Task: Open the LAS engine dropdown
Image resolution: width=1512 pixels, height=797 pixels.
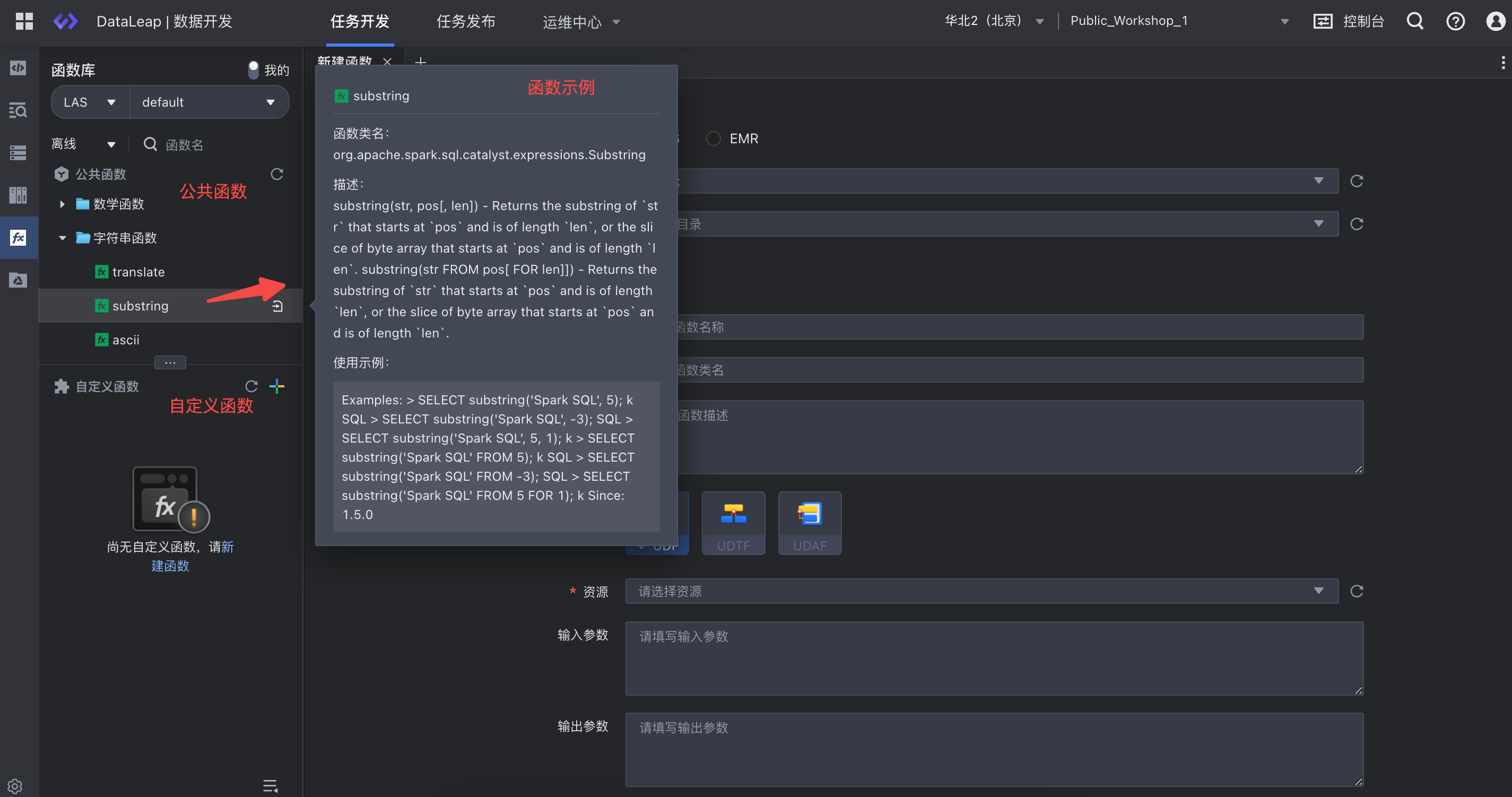Action: click(90, 102)
